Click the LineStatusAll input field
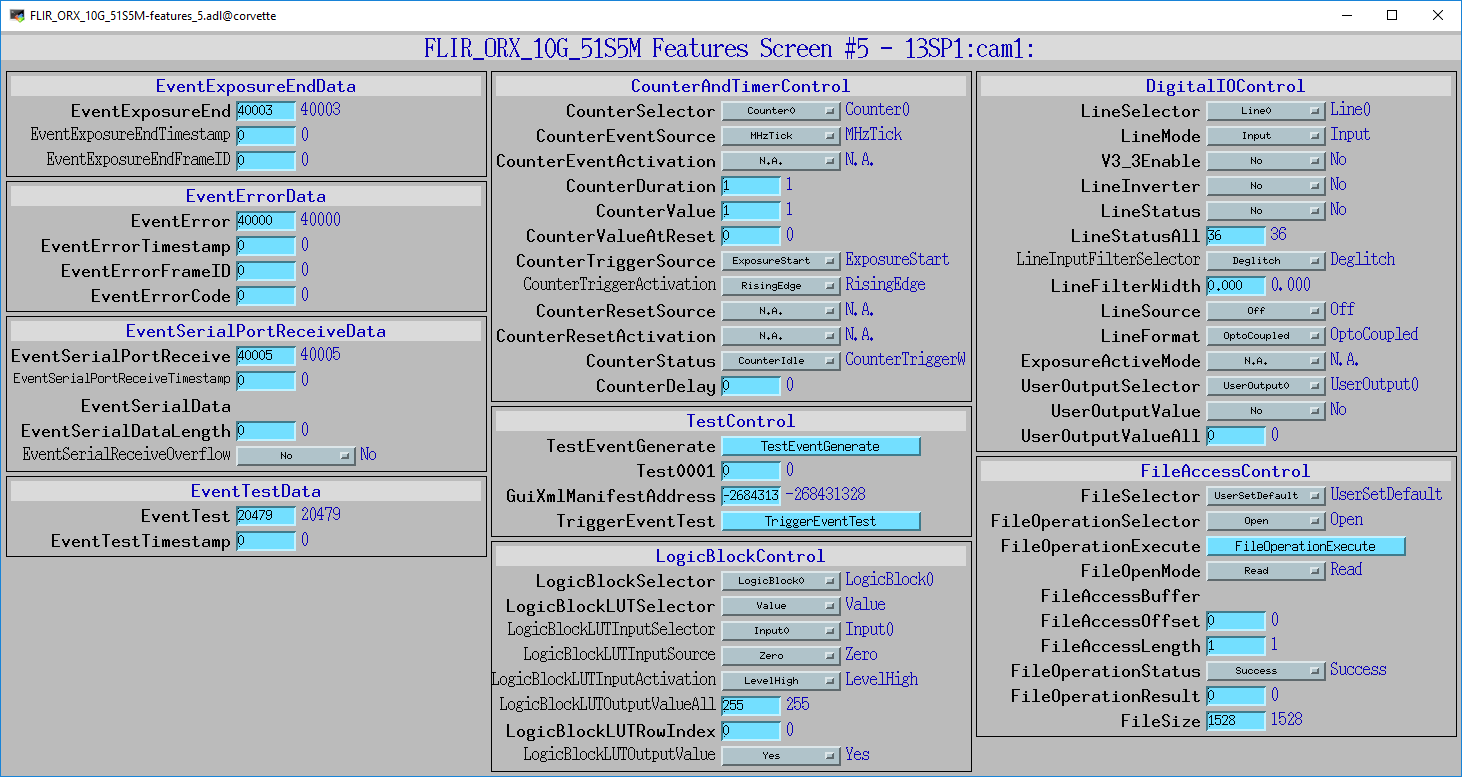Image resolution: width=1462 pixels, height=777 pixels. pos(1236,236)
